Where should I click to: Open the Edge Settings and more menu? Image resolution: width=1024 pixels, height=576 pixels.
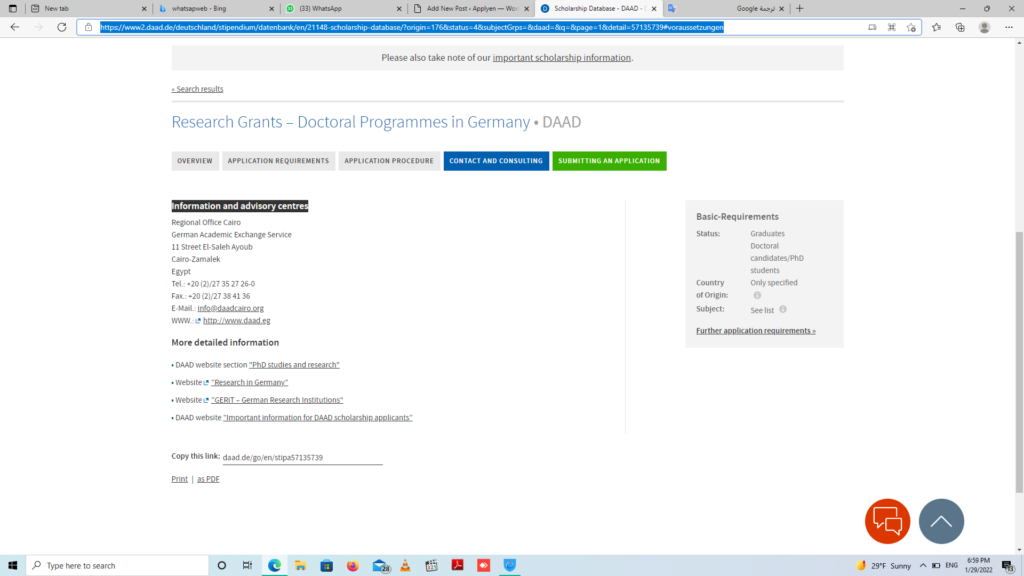1009,27
